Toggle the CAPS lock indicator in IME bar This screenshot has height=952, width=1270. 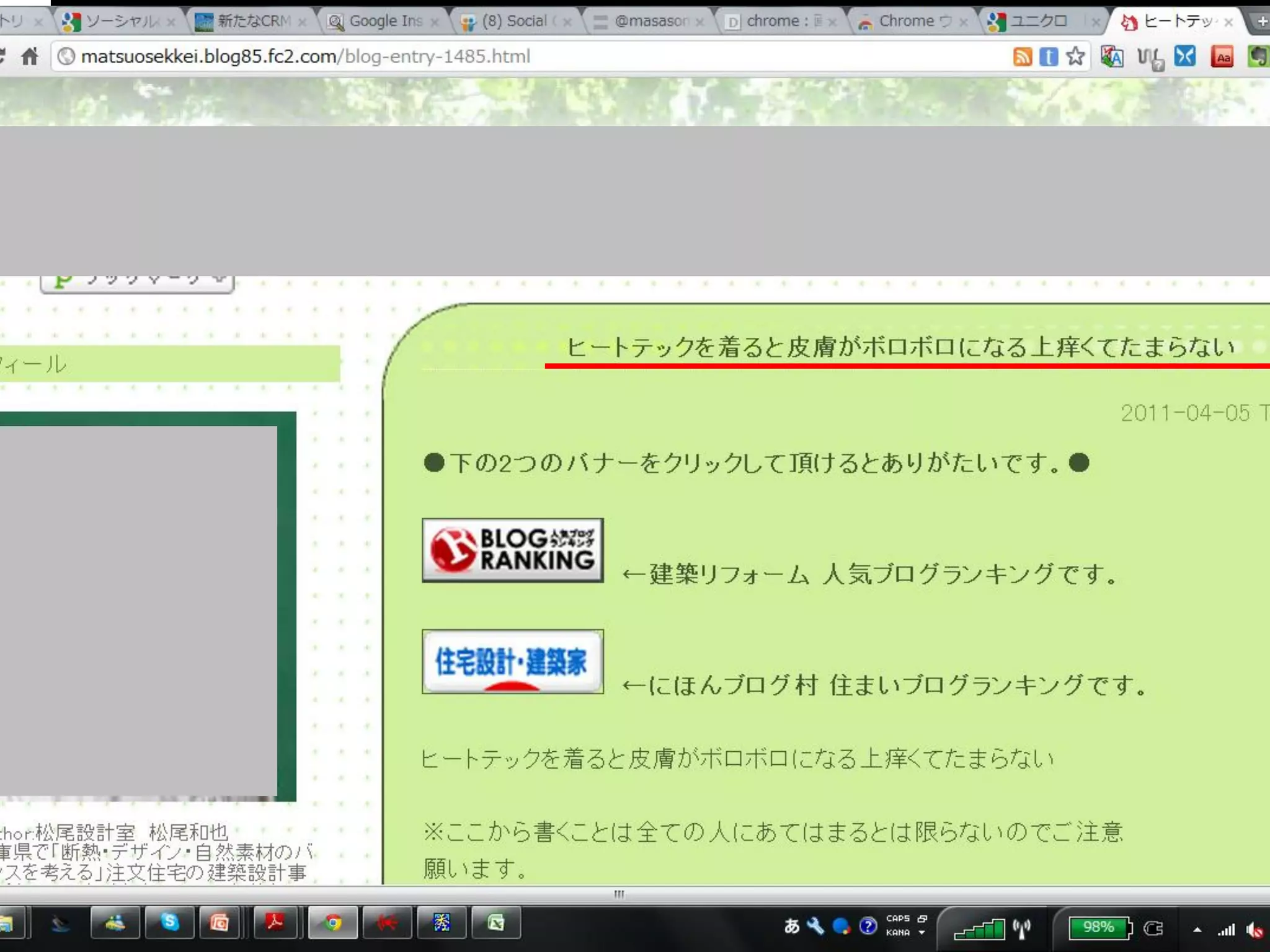(897, 919)
